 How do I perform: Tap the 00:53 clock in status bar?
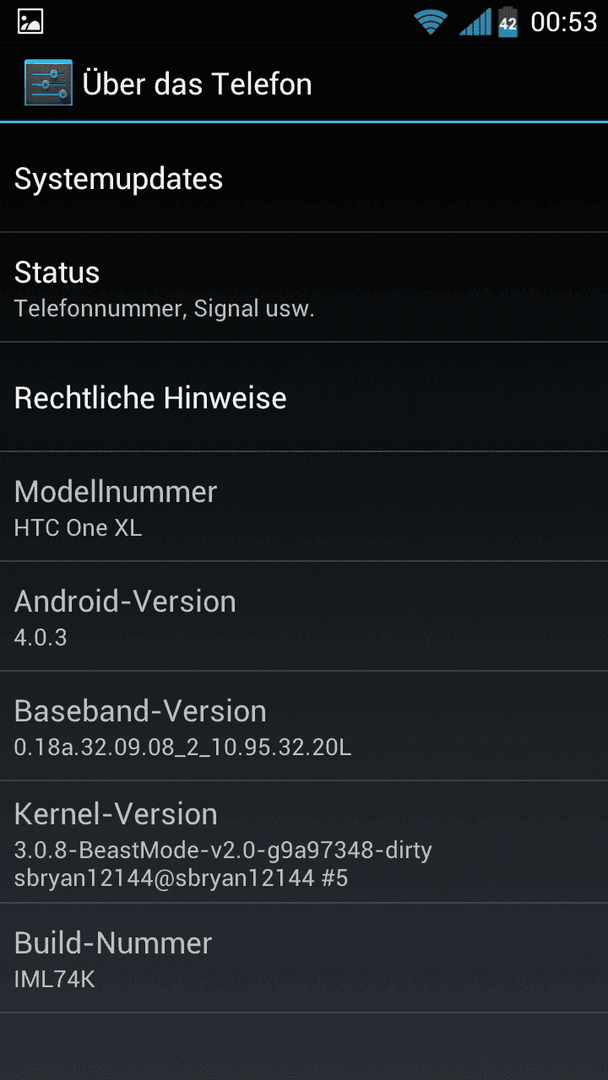563,22
